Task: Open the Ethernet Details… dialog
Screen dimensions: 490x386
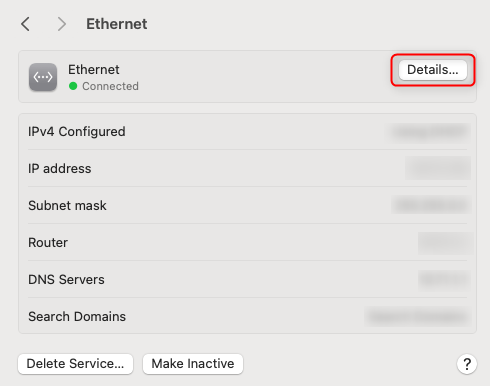Action: tap(433, 70)
